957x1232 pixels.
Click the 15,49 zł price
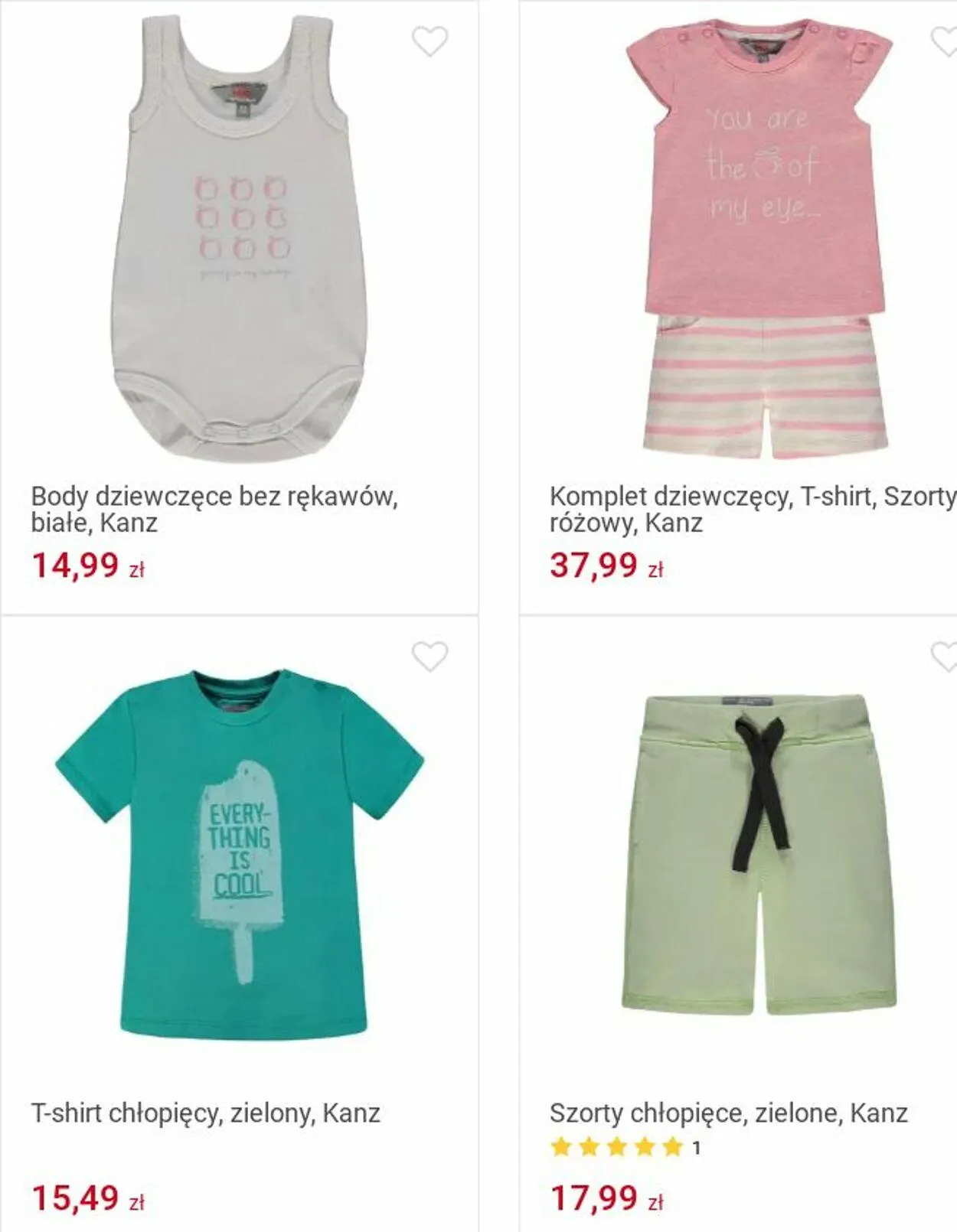[x=87, y=1198]
